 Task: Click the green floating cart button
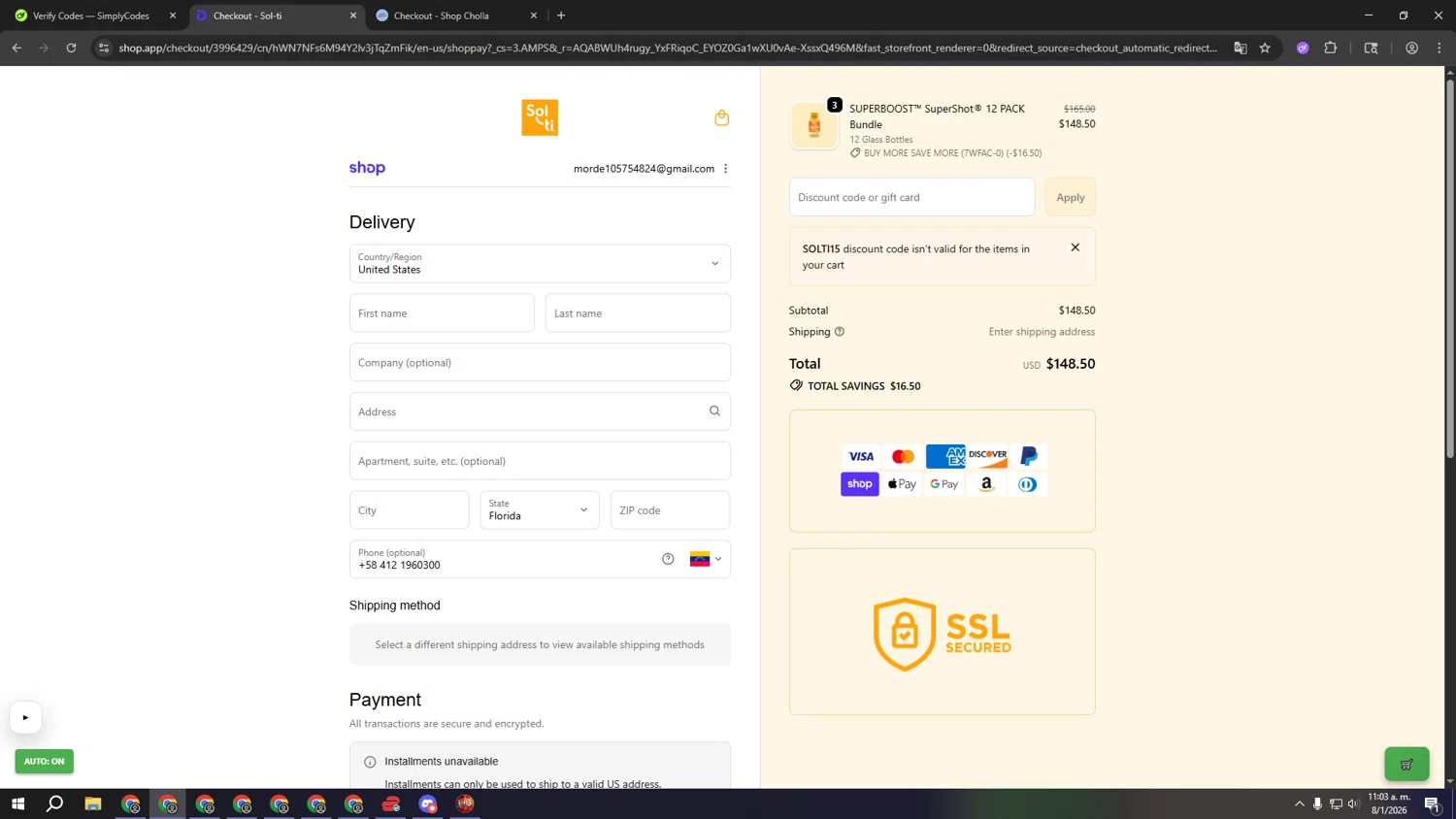pyautogui.click(x=1406, y=765)
